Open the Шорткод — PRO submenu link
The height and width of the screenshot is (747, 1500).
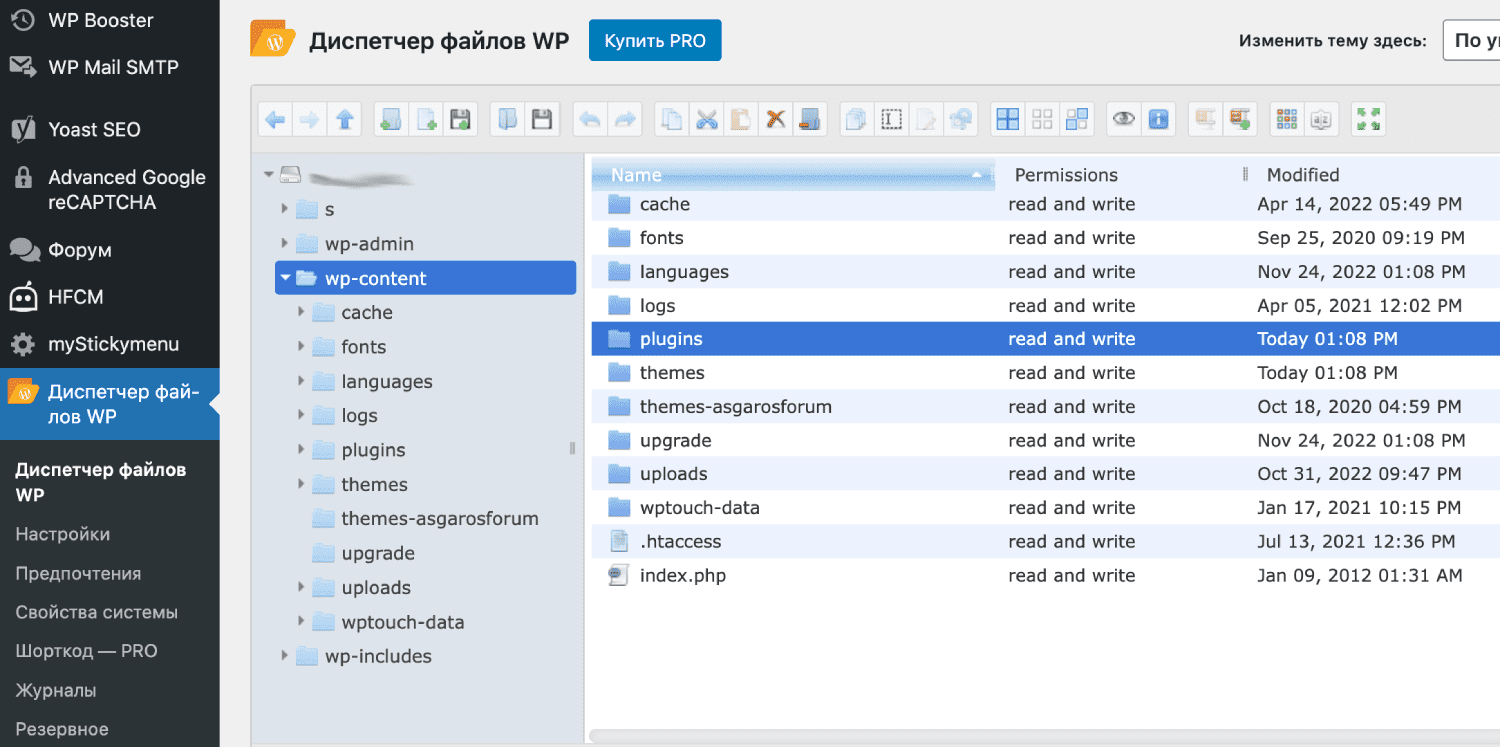pos(86,651)
